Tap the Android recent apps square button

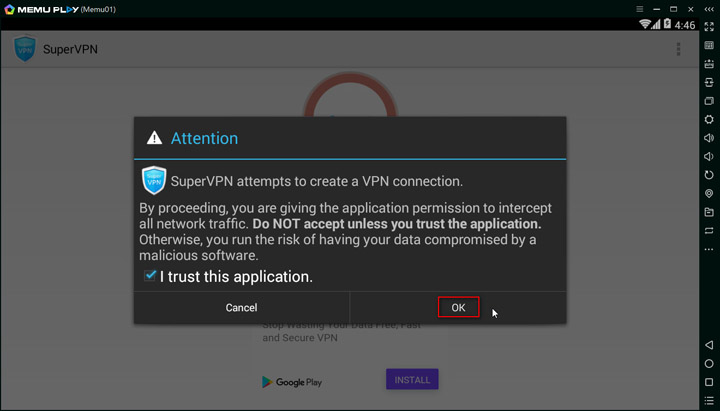pos(709,382)
